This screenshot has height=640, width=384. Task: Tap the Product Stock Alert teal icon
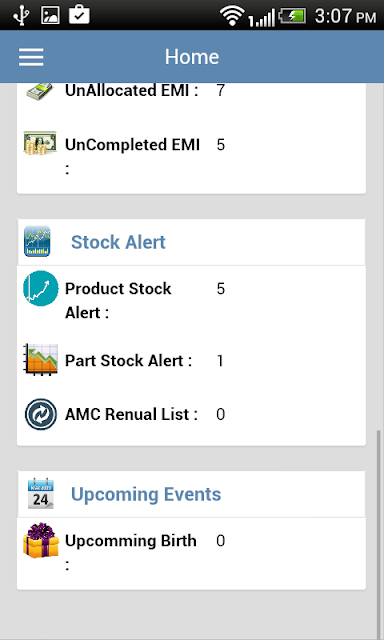pos(40,288)
